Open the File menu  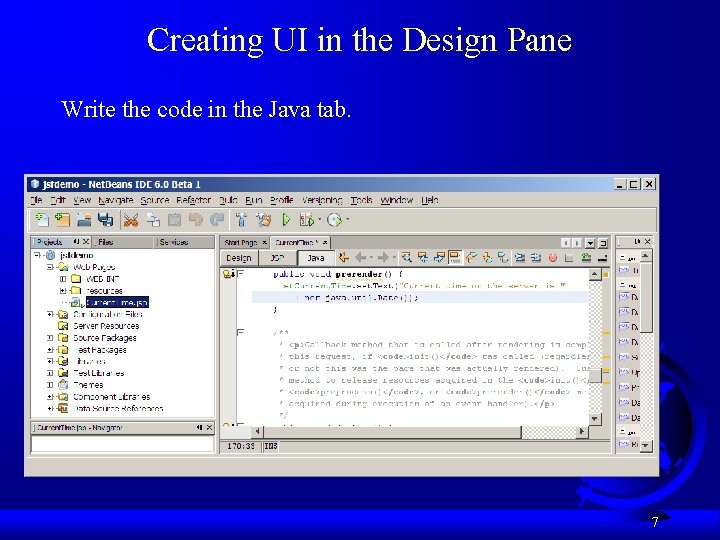coord(36,200)
